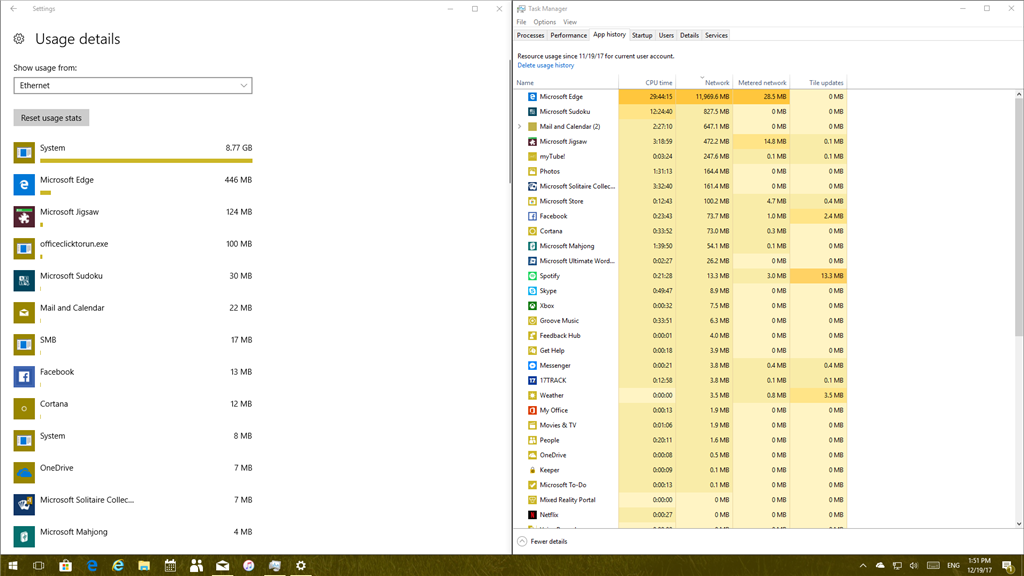Switch to the Services tab

pos(716,35)
